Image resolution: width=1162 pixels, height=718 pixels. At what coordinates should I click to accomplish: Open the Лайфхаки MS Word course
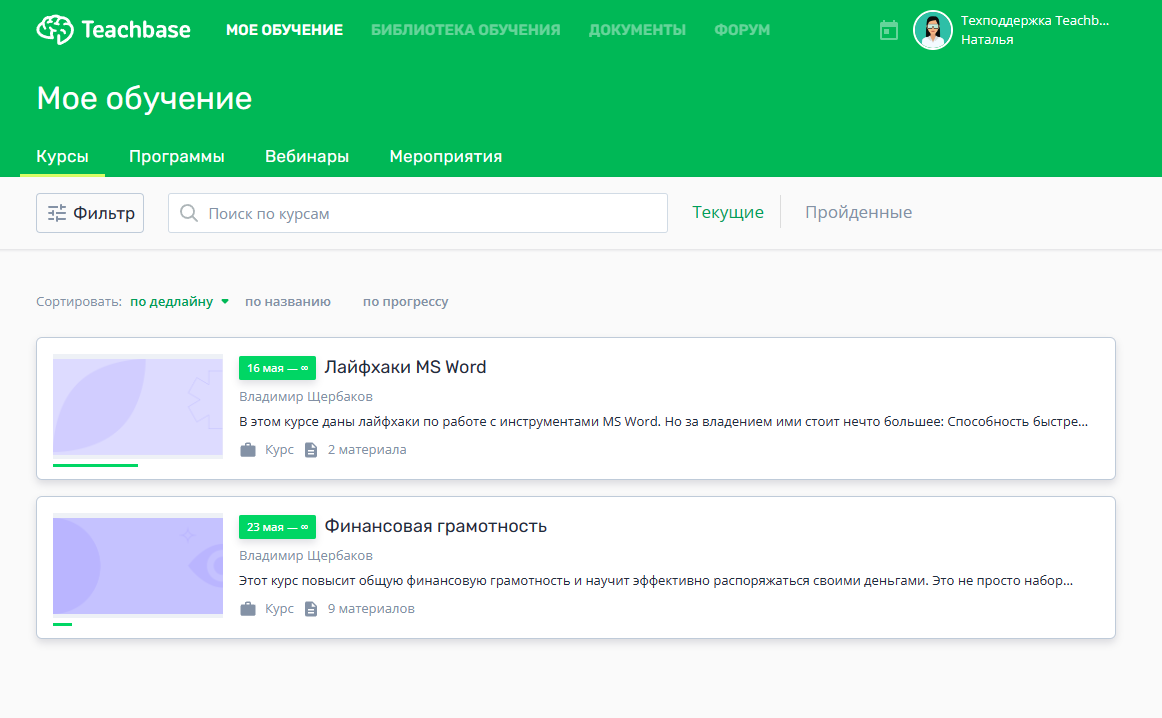[406, 366]
